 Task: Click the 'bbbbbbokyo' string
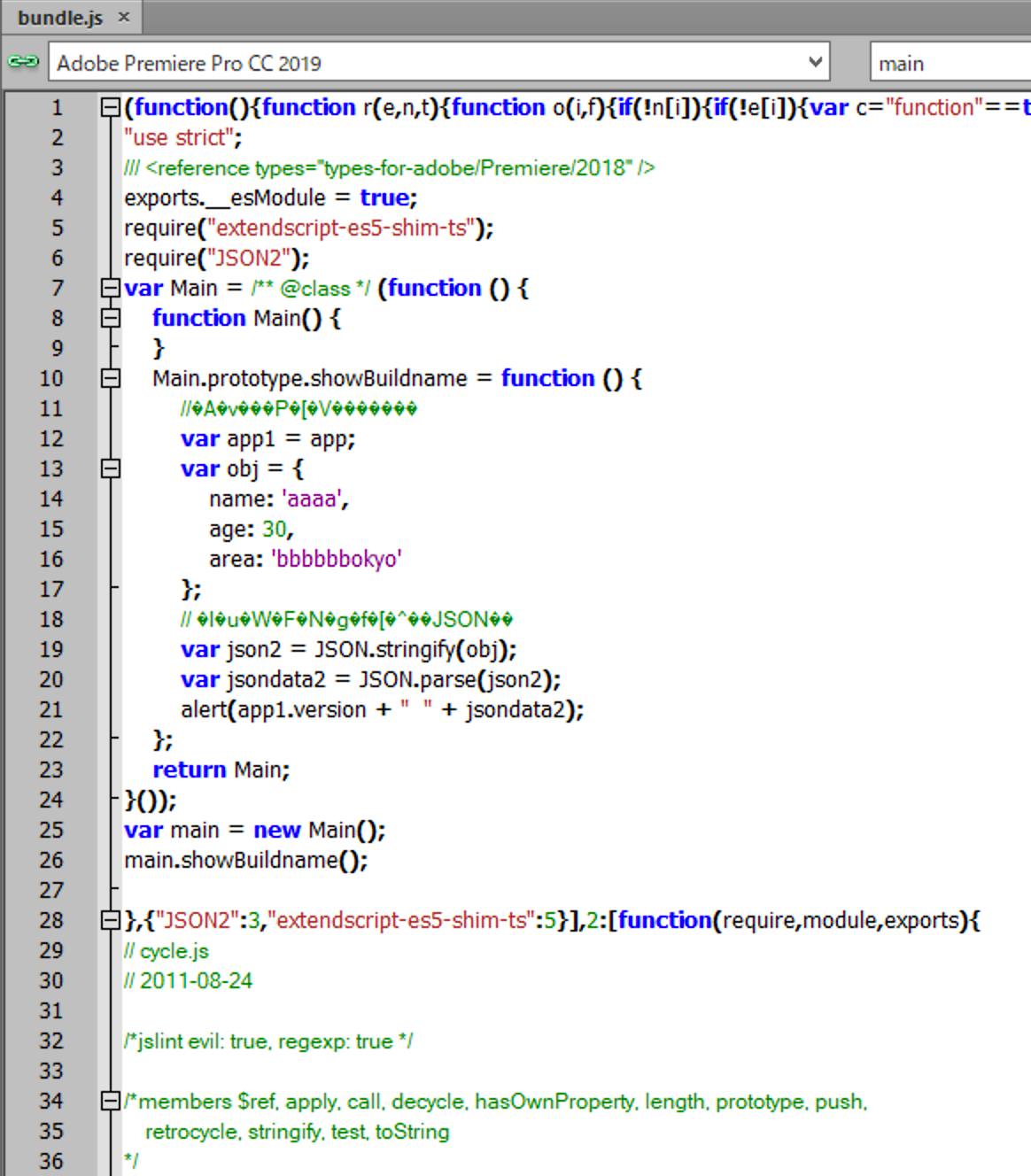(337, 560)
